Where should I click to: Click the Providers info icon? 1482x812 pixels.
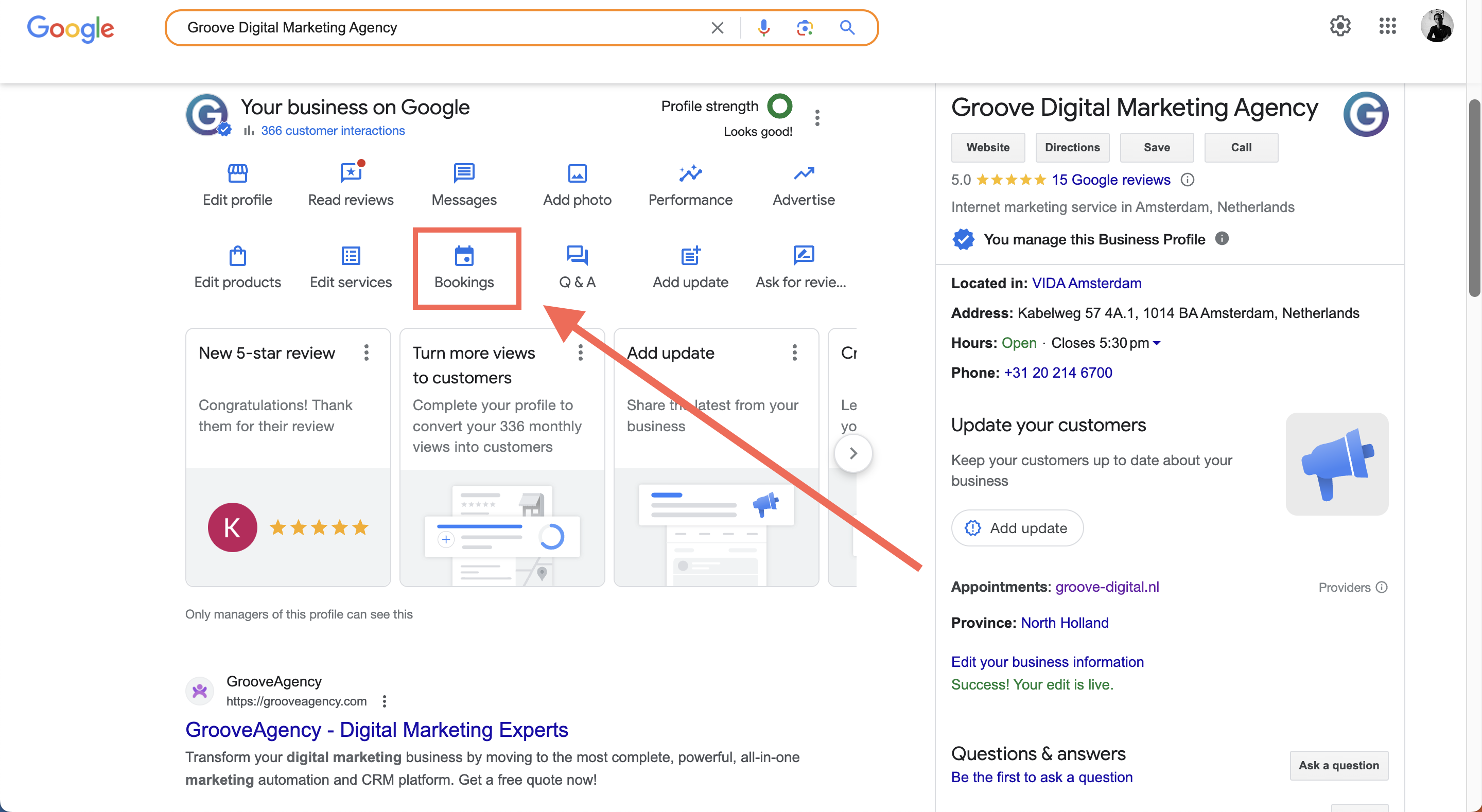[1381, 587]
